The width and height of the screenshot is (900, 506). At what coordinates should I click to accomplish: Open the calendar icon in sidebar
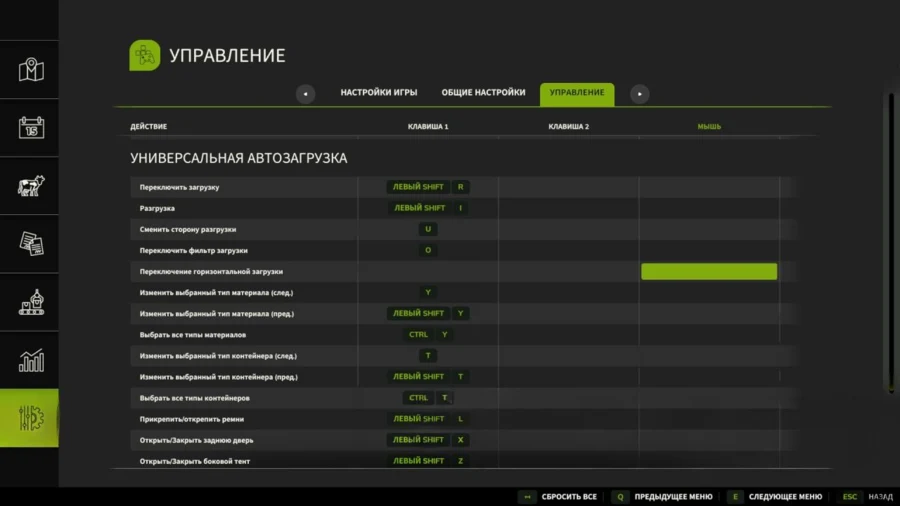(x=31, y=128)
